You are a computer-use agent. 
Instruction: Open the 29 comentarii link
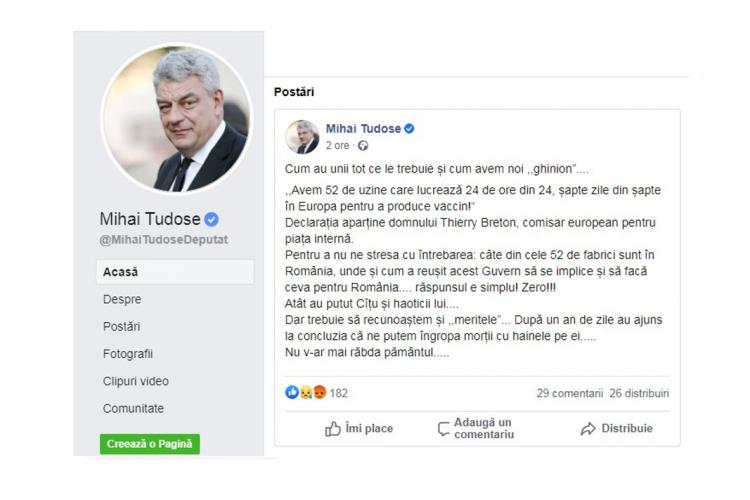pyautogui.click(x=570, y=393)
